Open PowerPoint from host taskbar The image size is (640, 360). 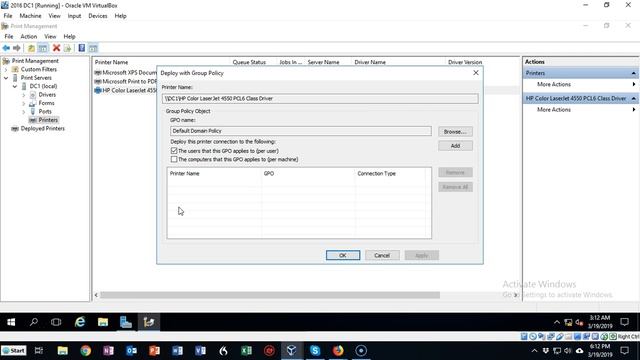click(x=154, y=351)
